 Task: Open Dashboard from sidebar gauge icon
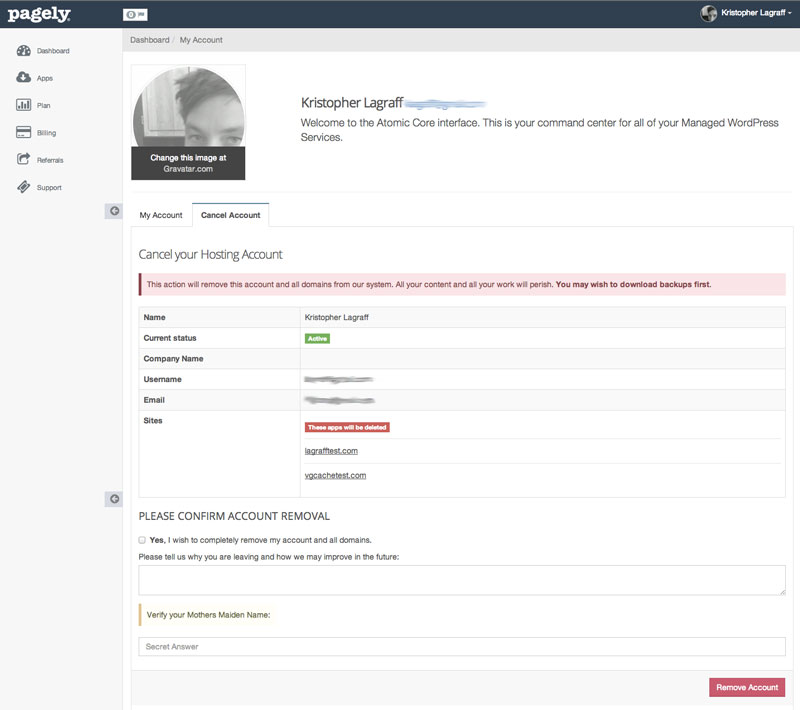coord(23,50)
